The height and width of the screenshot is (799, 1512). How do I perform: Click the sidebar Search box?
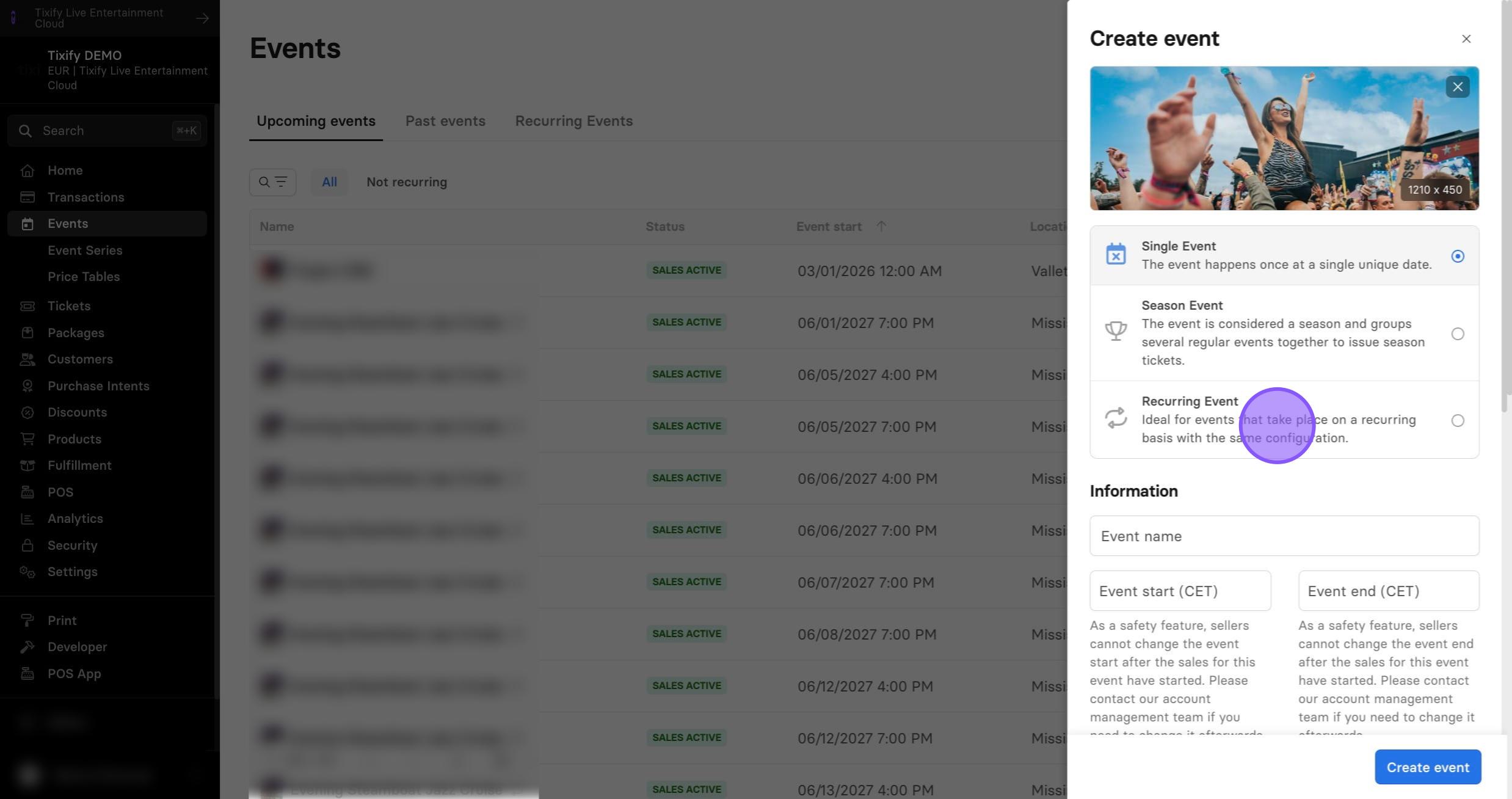click(x=107, y=131)
